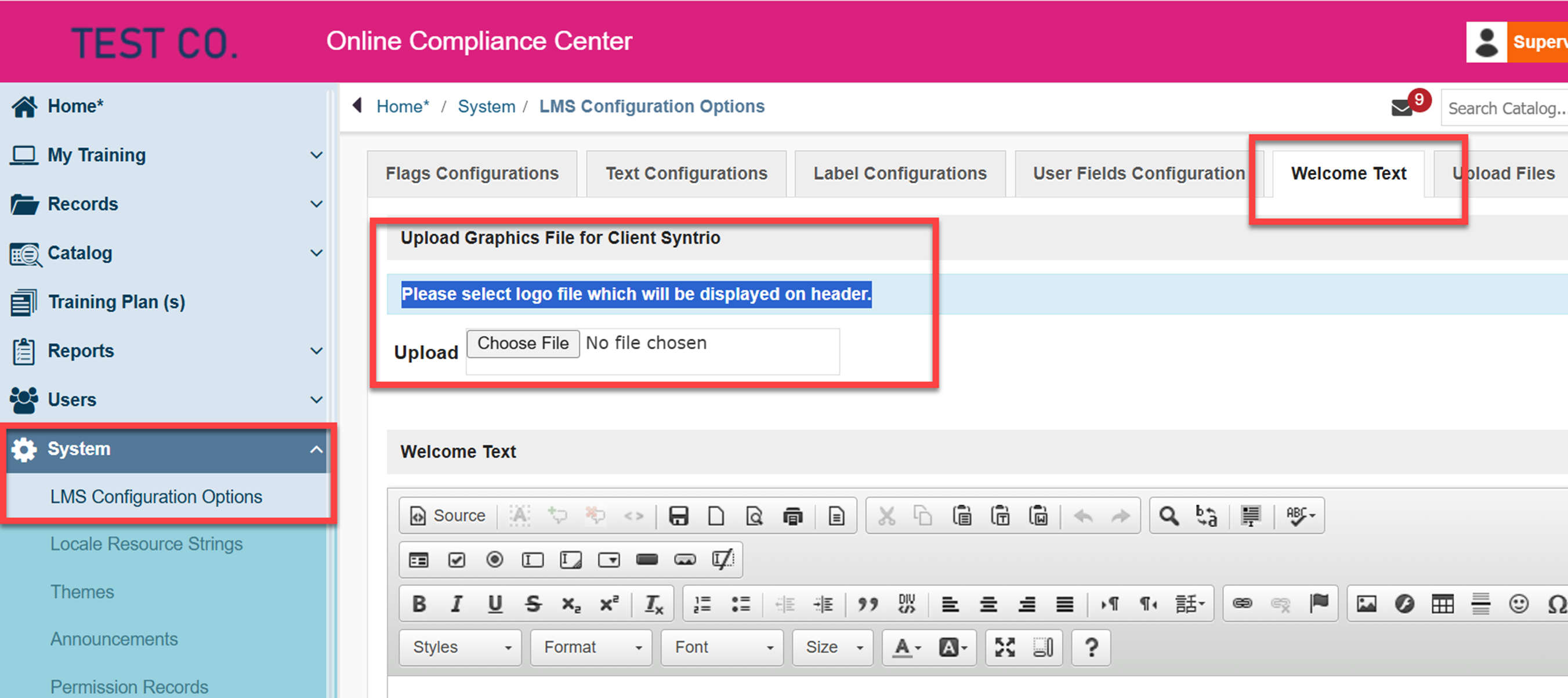1568x698 pixels.
Task: Click Choose File upload button
Action: click(523, 343)
